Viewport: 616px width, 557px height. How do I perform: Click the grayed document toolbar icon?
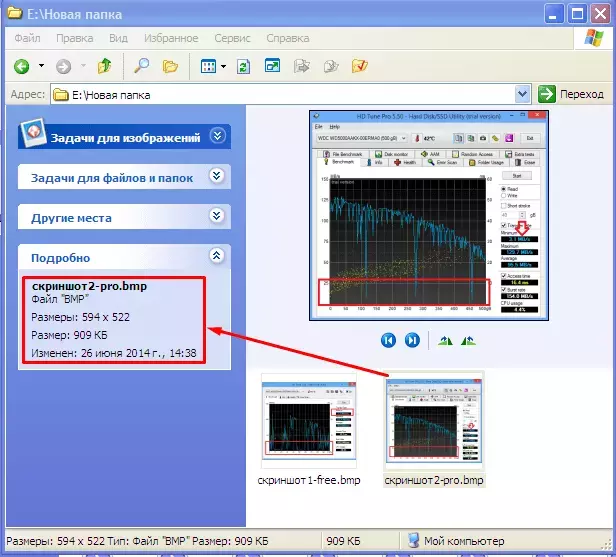(x=331, y=66)
